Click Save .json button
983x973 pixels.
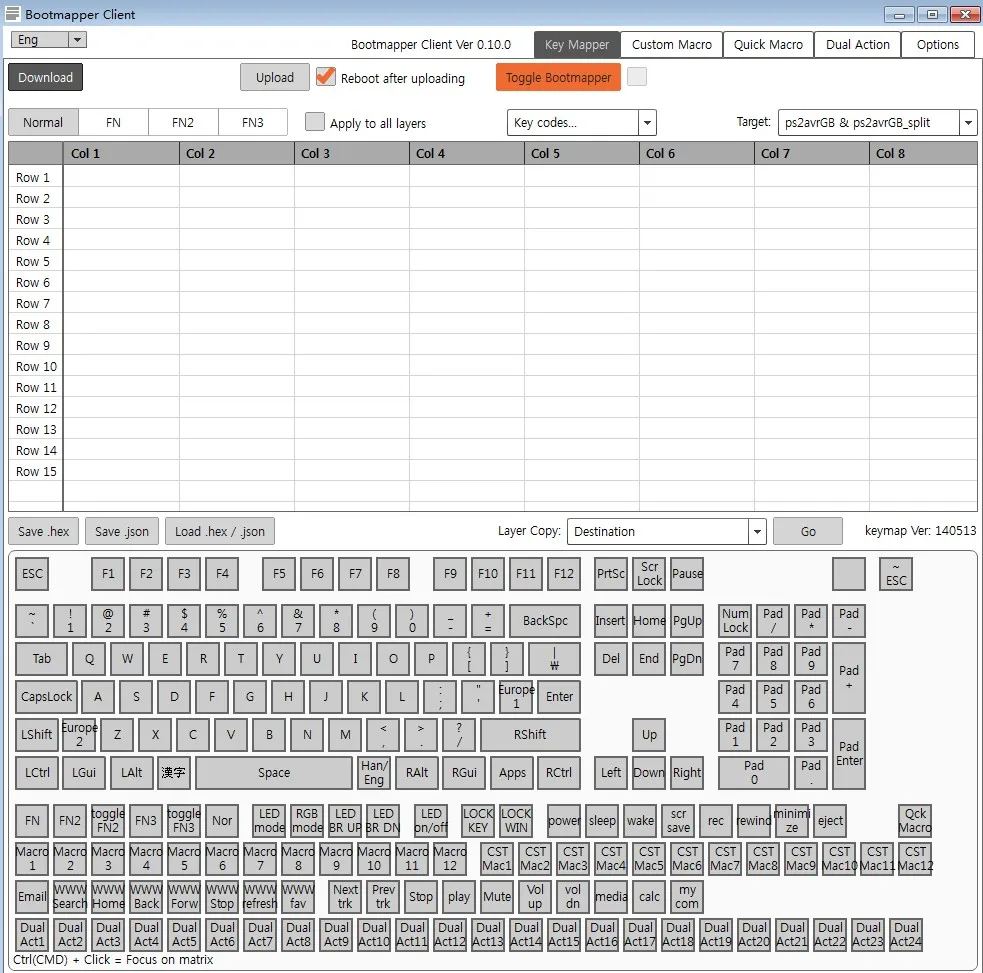click(x=122, y=532)
